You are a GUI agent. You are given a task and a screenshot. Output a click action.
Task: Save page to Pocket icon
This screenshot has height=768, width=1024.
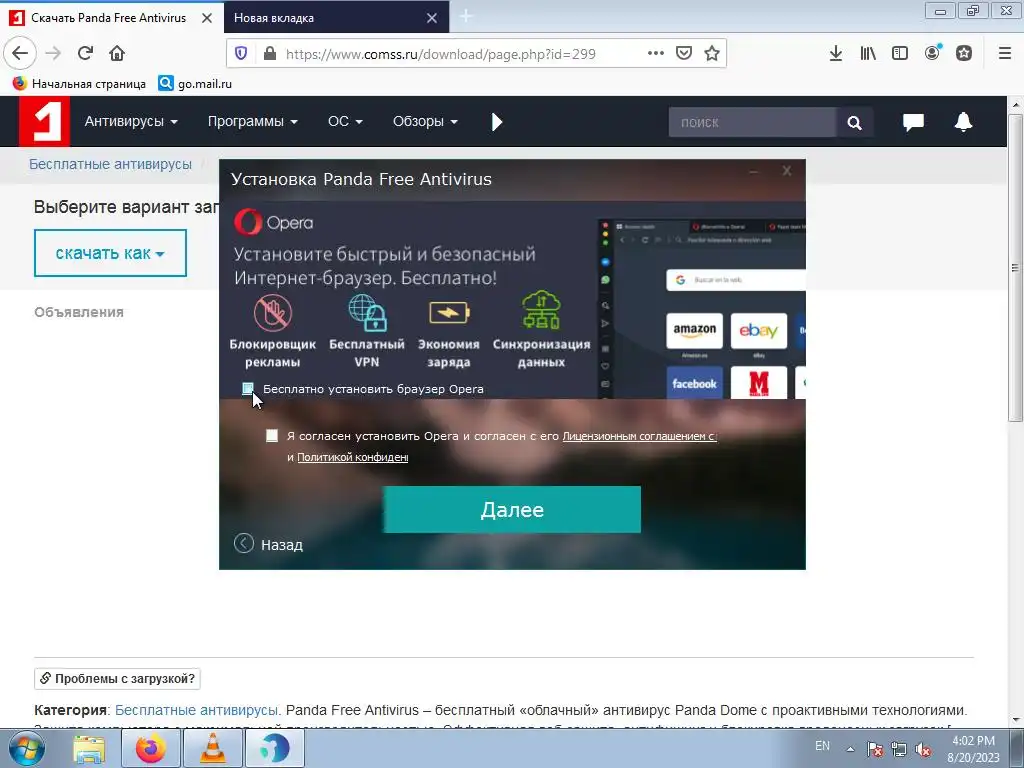click(x=684, y=54)
